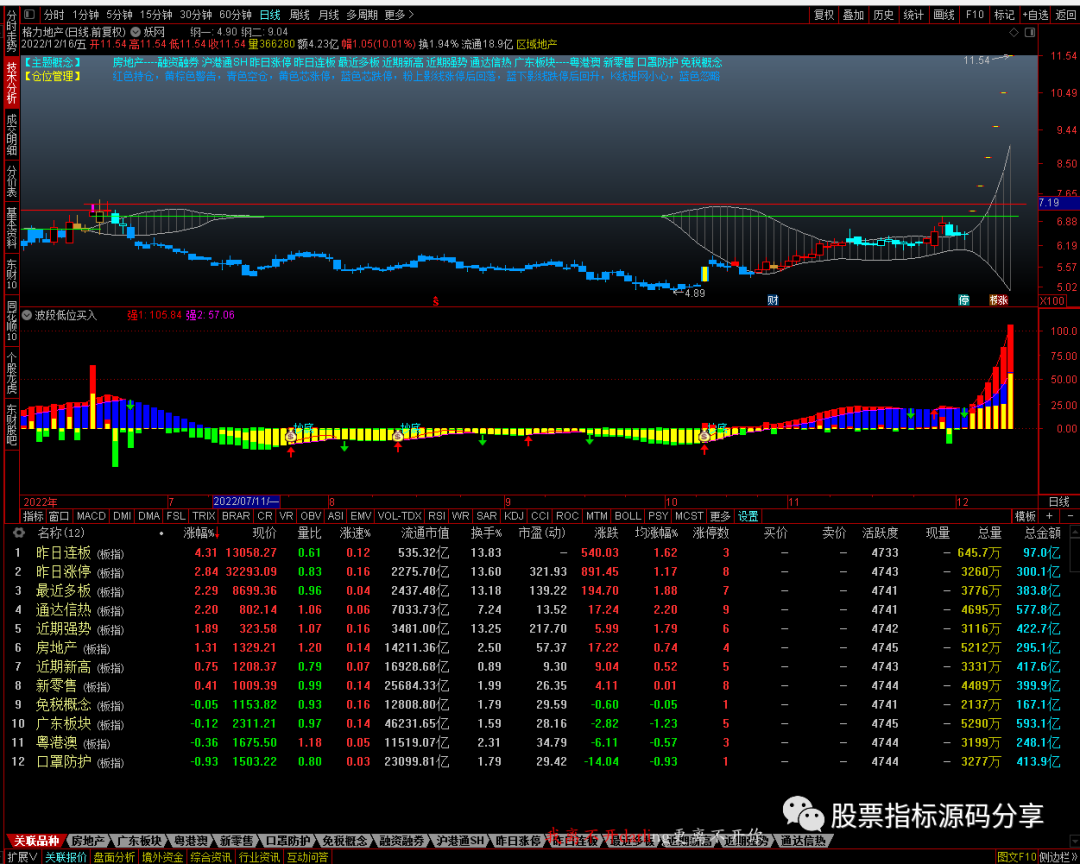The height and width of the screenshot is (864, 1080).
Task: Collapse the 波段低位买入 indicator toggle icon
Action: click(x=27, y=316)
